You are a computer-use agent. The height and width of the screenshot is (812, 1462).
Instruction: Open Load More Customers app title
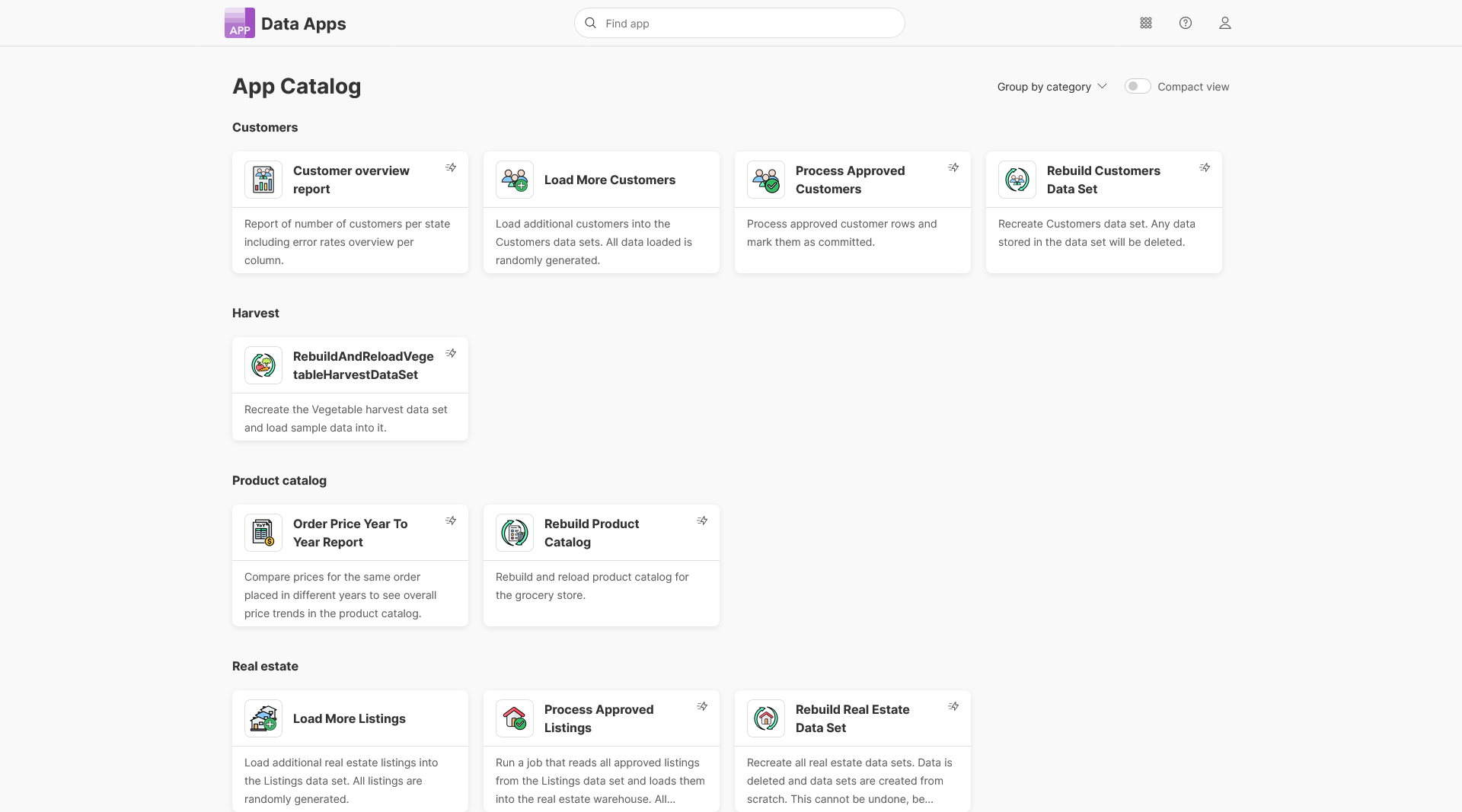point(610,180)
